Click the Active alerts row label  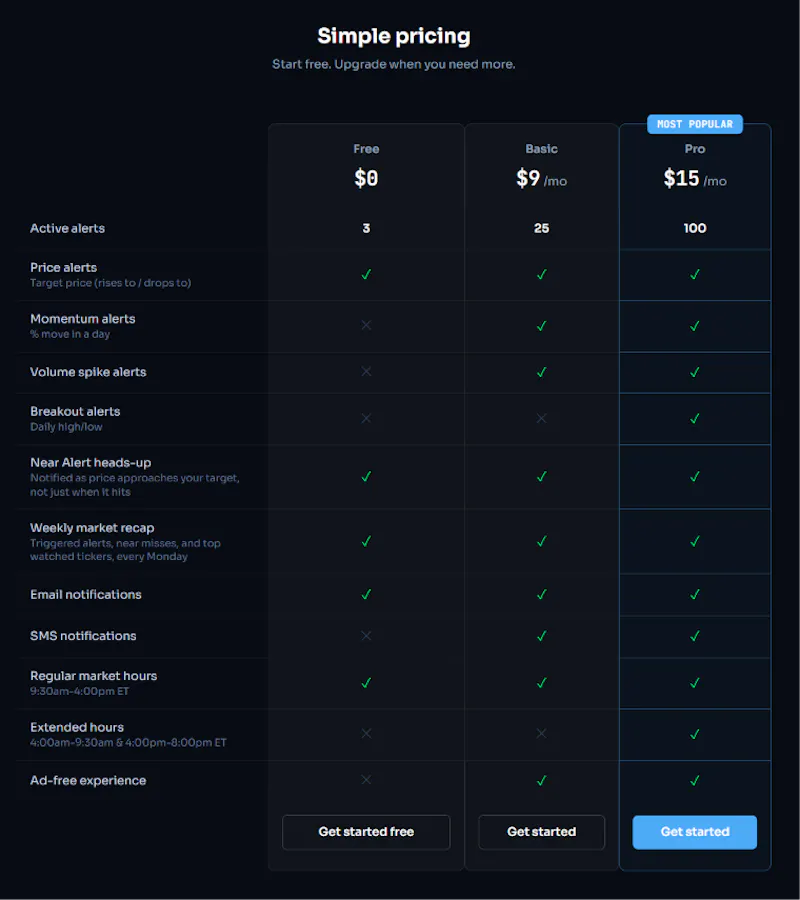point(67,228)
